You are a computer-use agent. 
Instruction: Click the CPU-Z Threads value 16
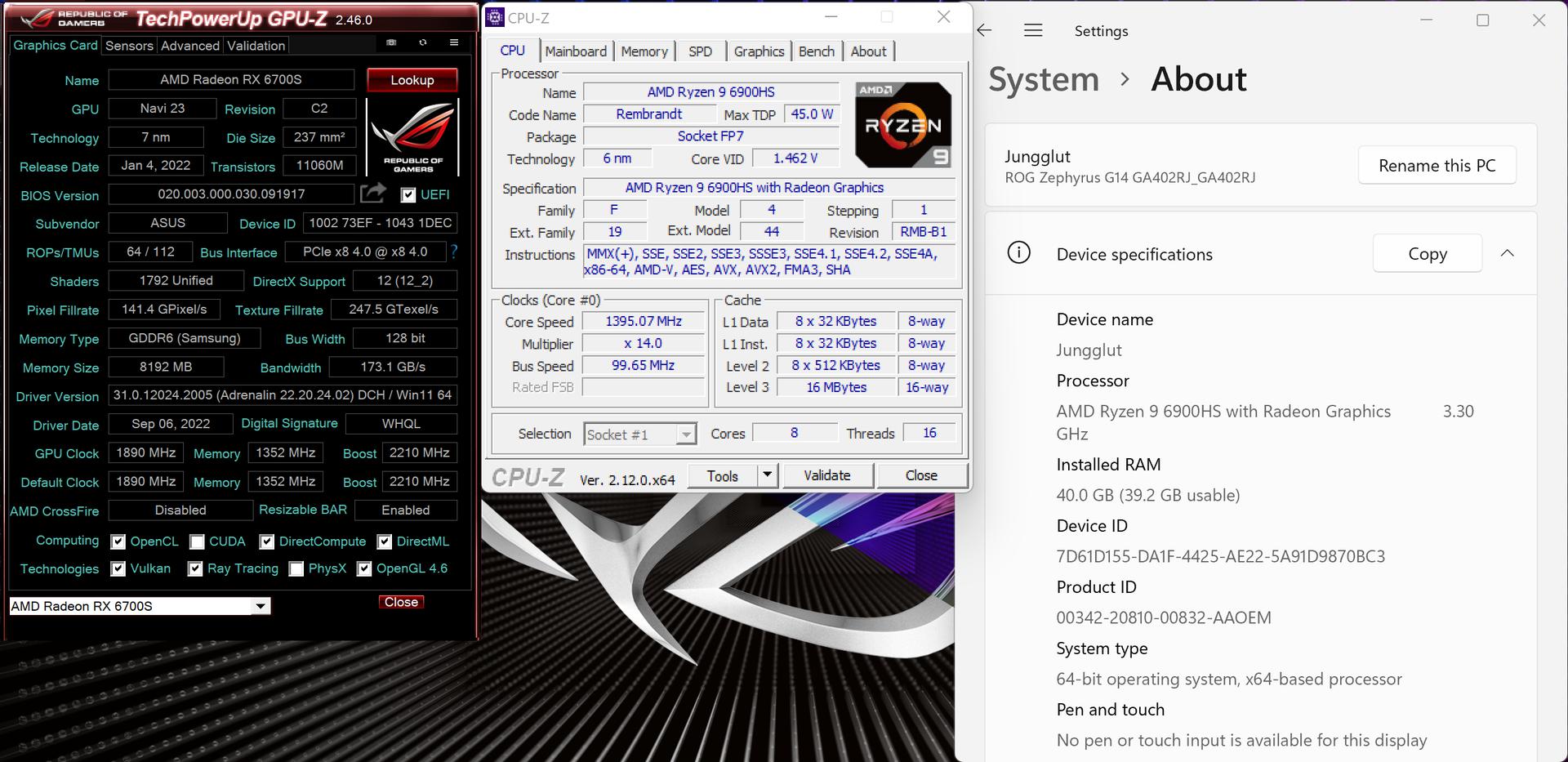point(929,433)
